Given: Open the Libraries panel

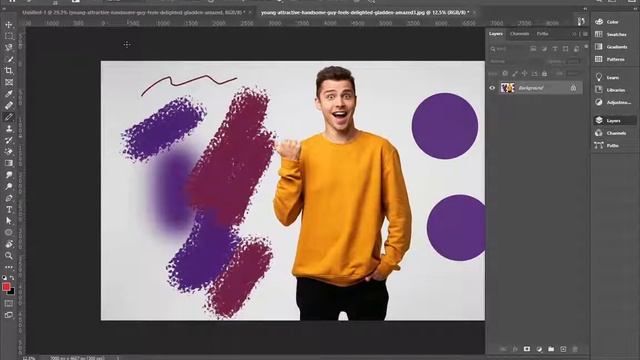Looking at the screenshot, I should 613,90.
